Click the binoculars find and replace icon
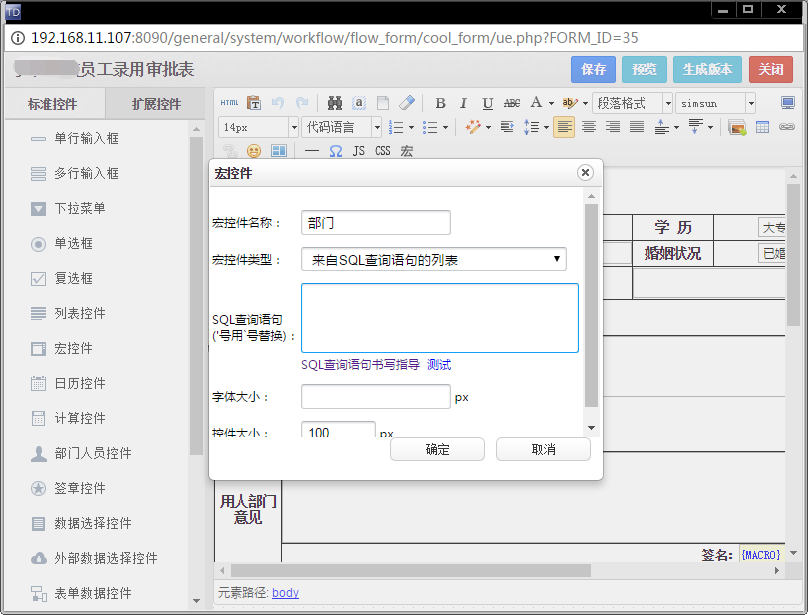The height and width of the screenshot is (615, 808). [334, 103]
